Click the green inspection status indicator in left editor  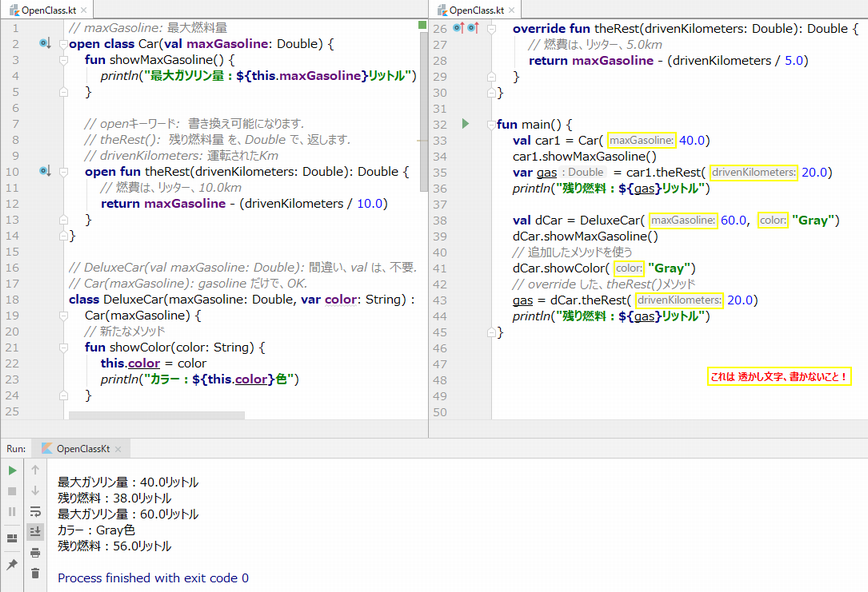point(422,25)
